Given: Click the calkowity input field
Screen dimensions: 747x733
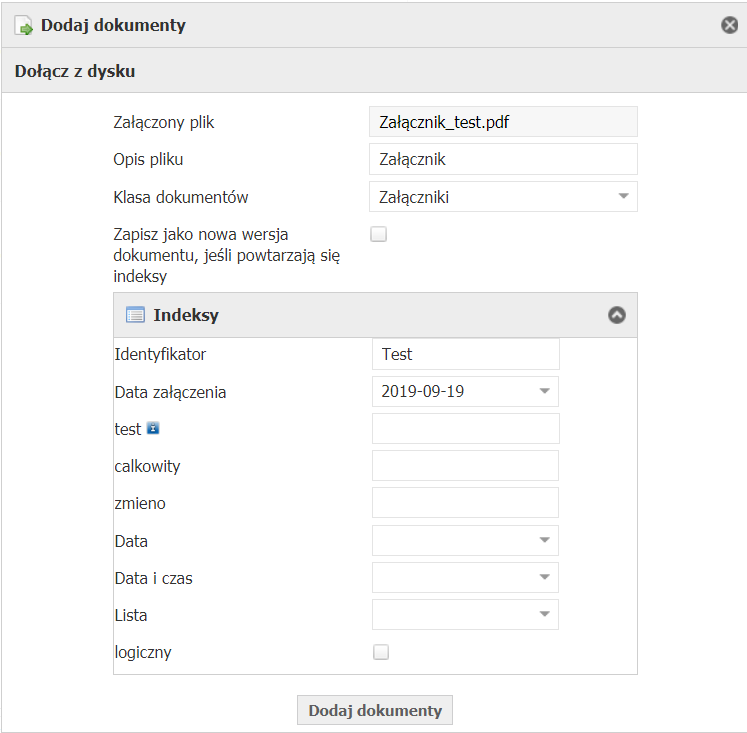Looking at the screenshot, I should [465, 466].
